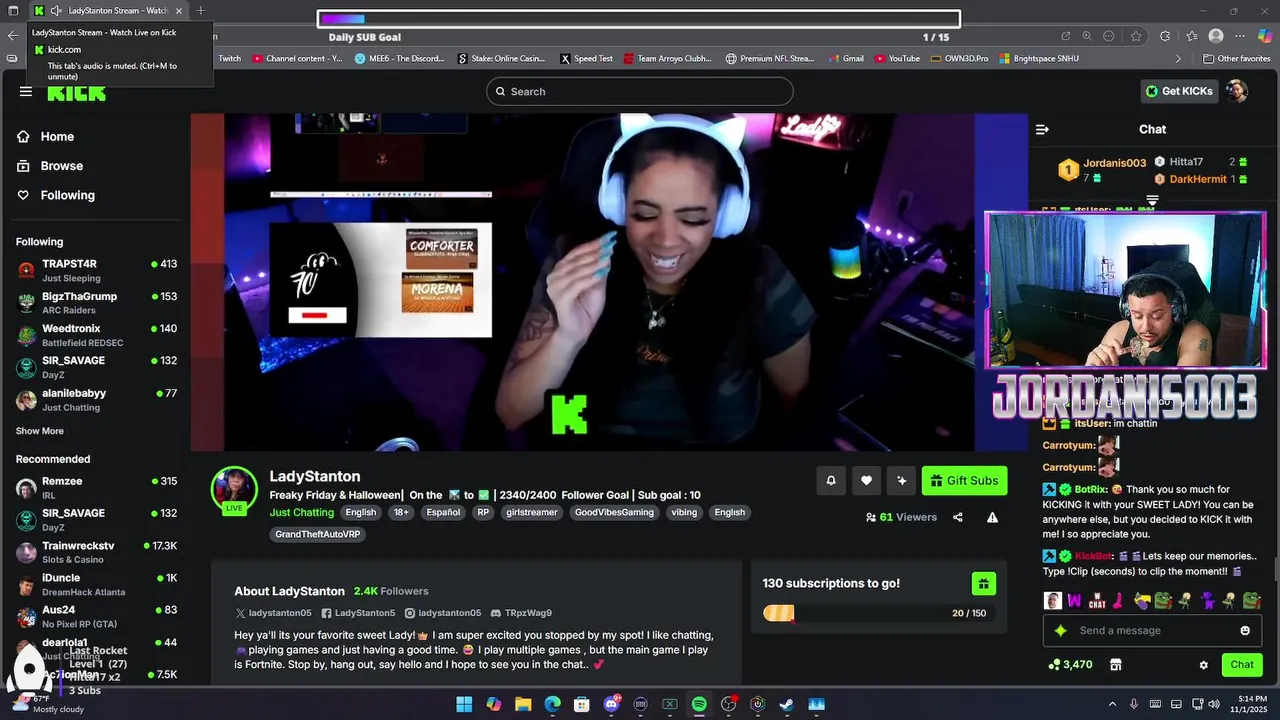Open the Just Chatting category link

[x=302, y=513]
